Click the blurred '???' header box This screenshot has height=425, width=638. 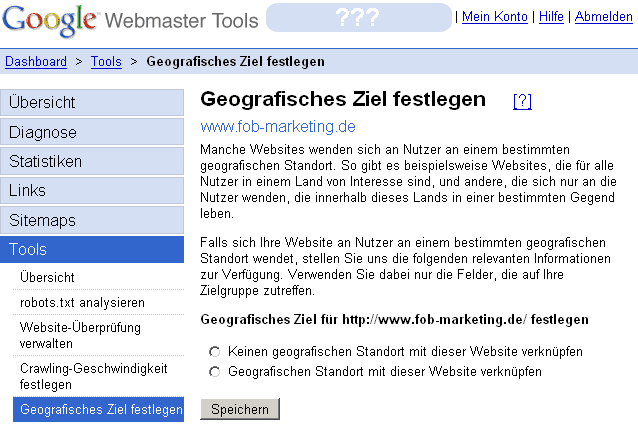pyautogui.click(x=359, y=17)
